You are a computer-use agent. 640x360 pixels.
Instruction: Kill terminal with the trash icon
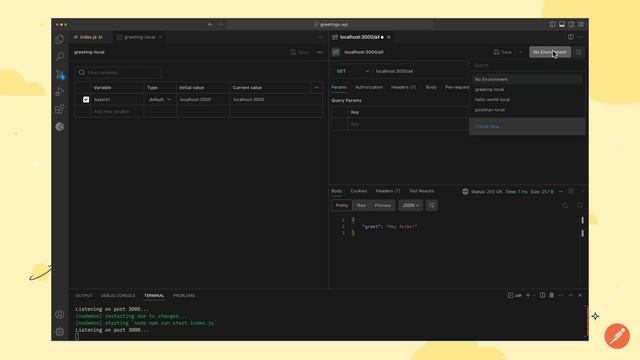click(551, 295)
